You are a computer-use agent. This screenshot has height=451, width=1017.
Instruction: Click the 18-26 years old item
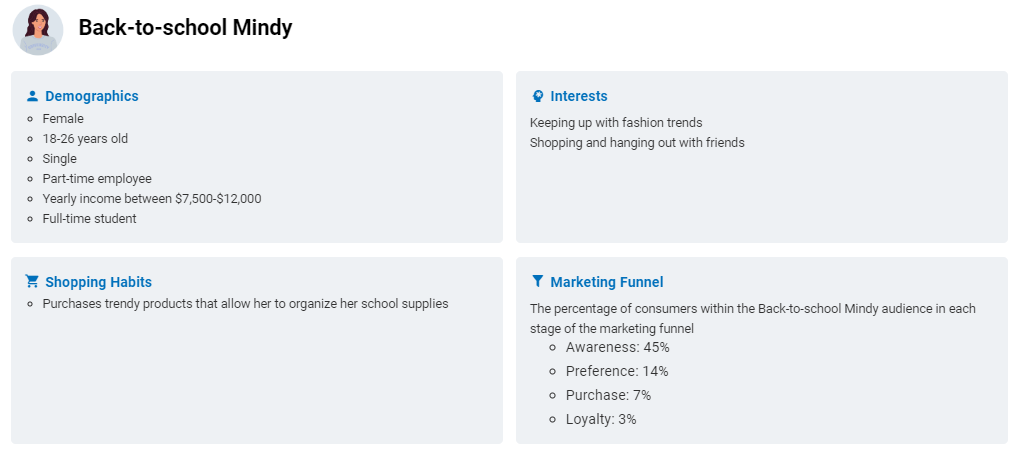click(85, 139)
